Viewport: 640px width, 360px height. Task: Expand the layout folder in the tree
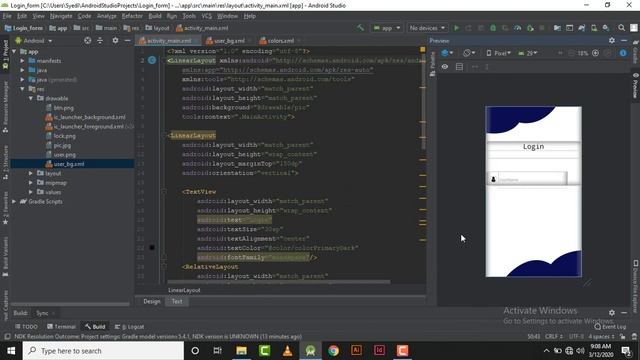point(31,173)
